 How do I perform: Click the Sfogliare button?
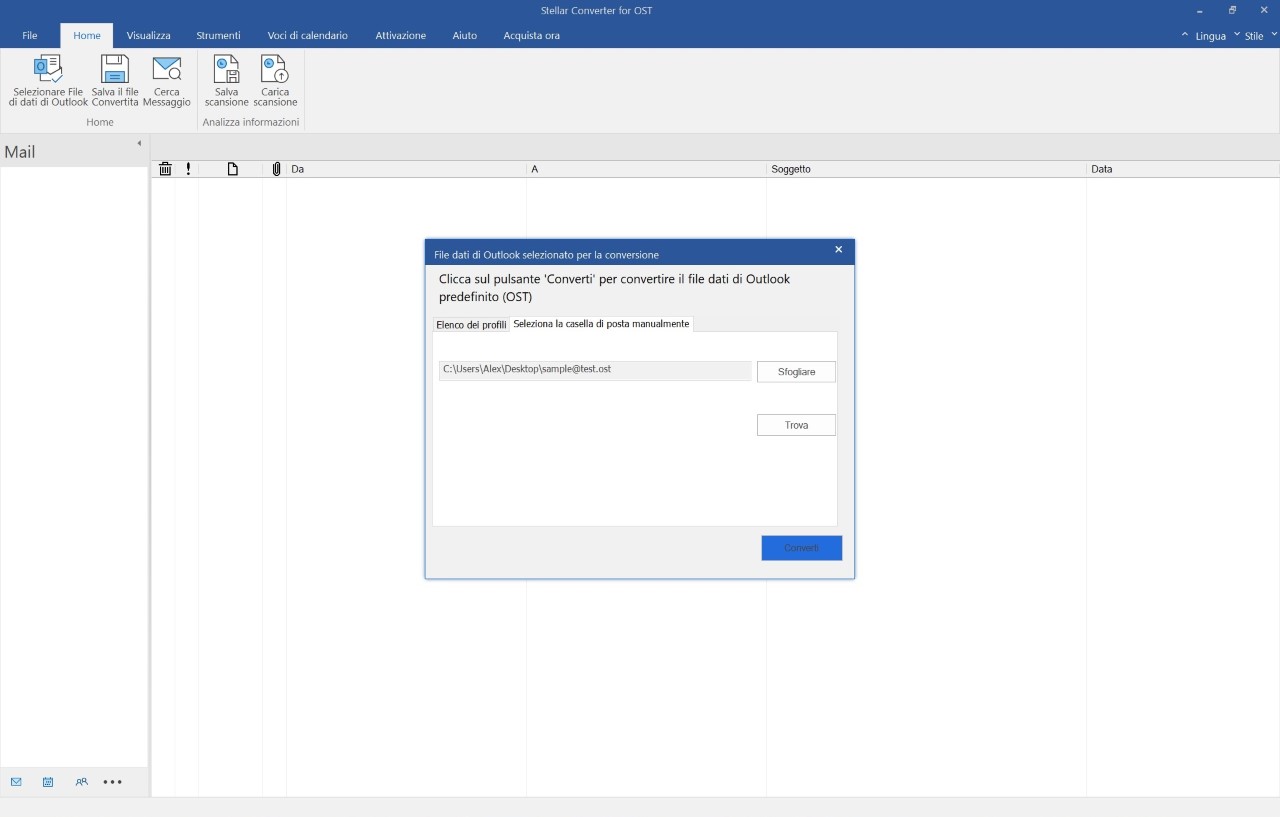coord(796,372)
